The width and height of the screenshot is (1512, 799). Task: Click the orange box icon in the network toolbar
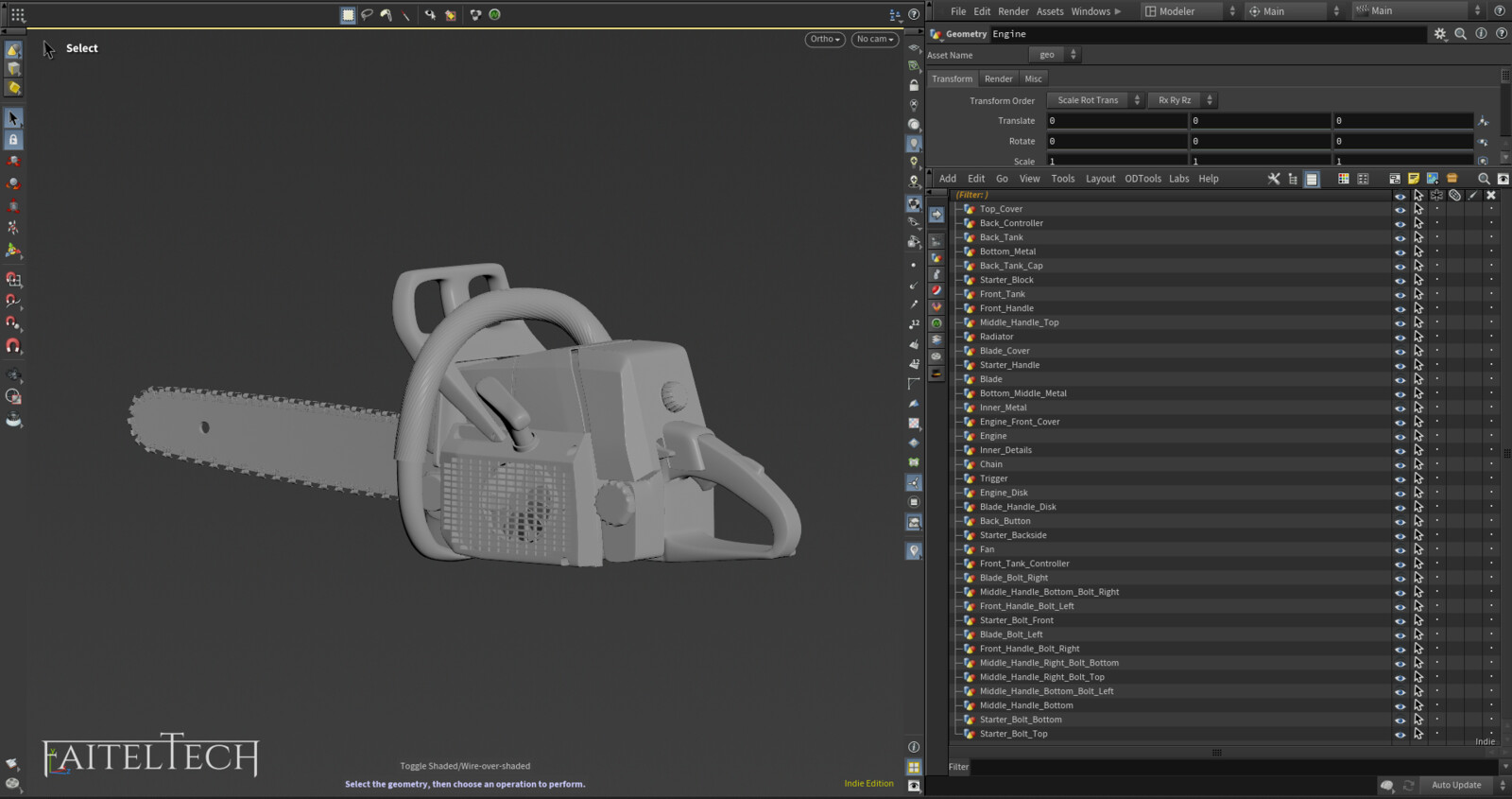point(1452,178)
